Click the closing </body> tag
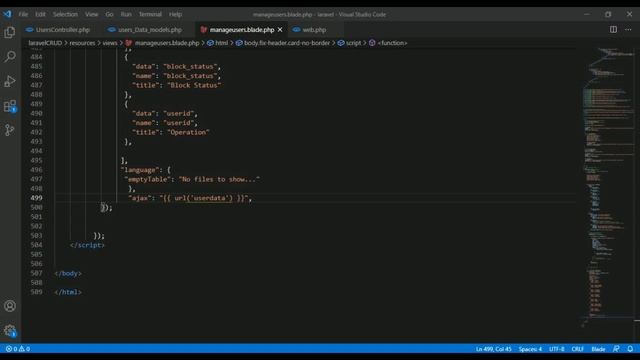This screenshot has height=360, width=640. pos(68,273)
